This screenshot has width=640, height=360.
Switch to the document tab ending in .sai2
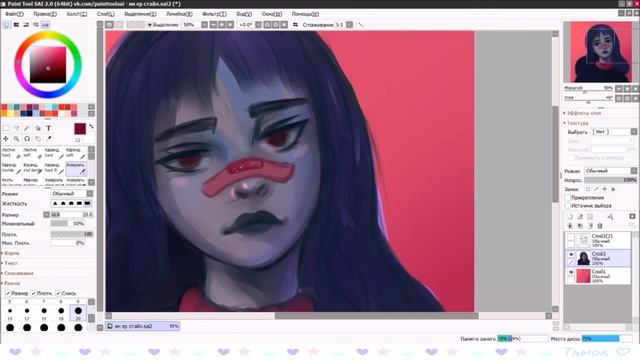click(x=142, y=326)
